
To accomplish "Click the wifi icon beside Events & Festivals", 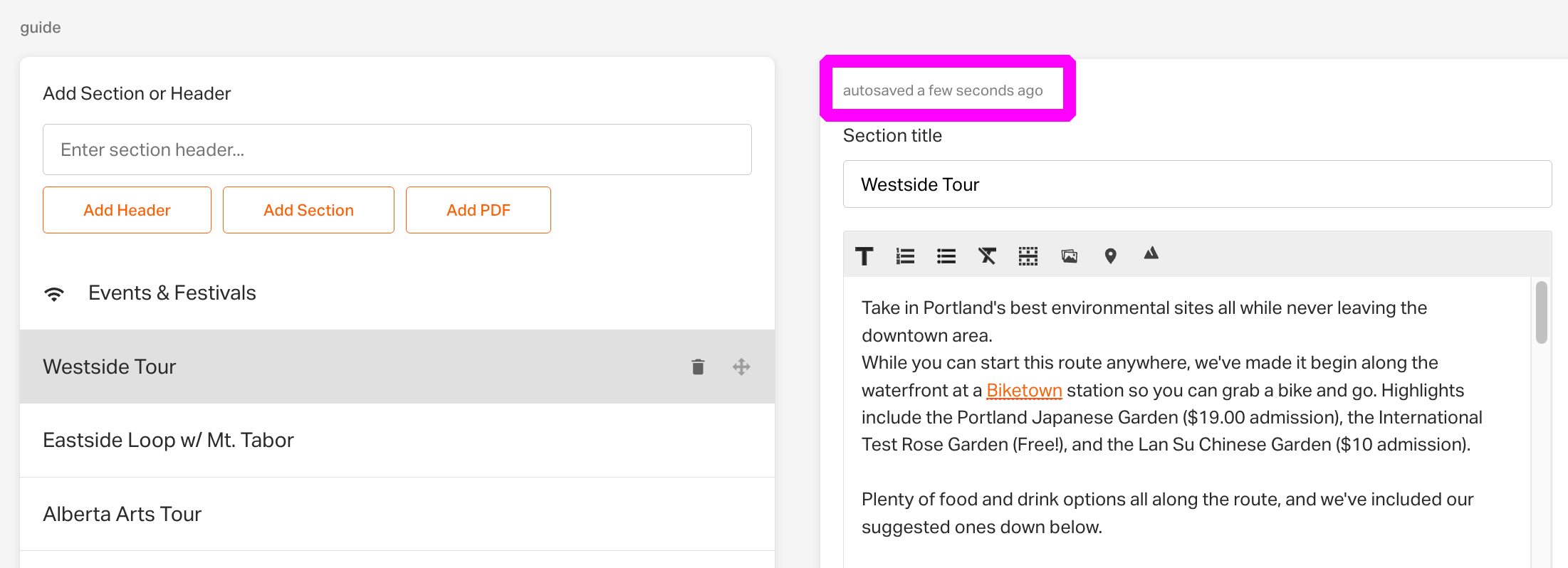I will 54,293.
